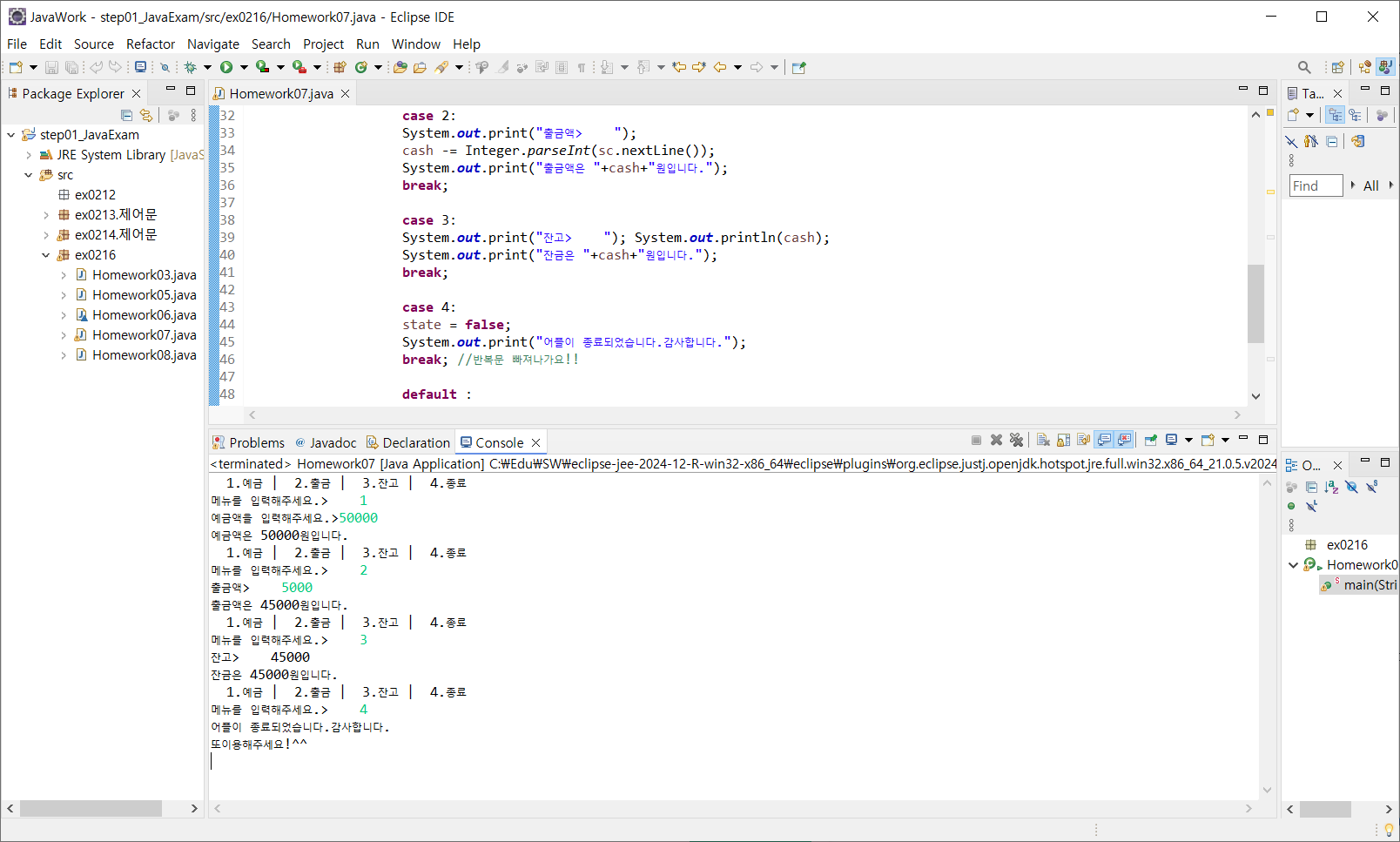Click the All filter in Task List
1400x842 pixels.
[x=1371, y=185]
